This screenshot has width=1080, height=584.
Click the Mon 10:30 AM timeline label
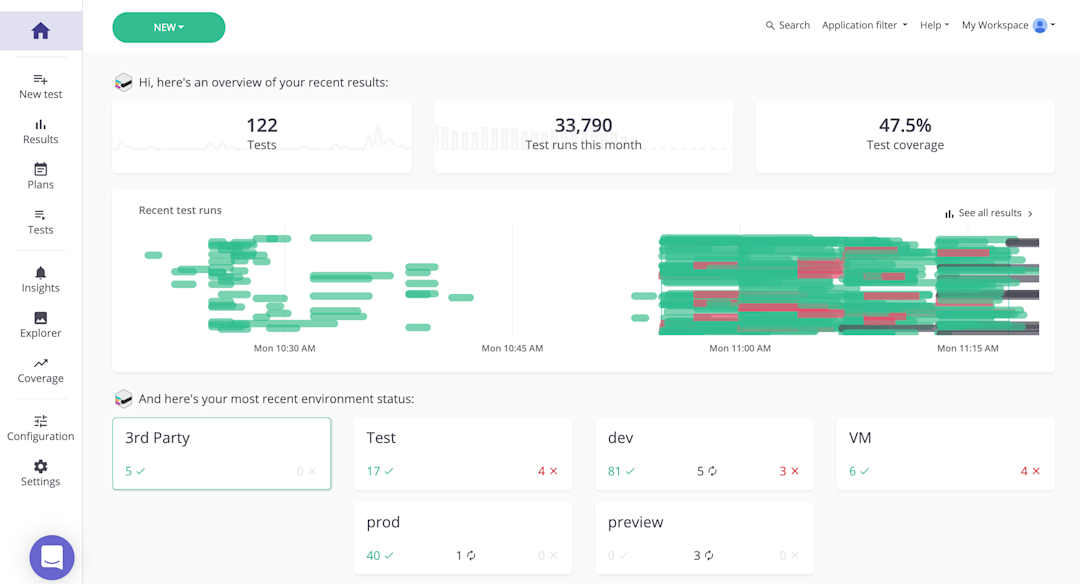click(284, 348)
